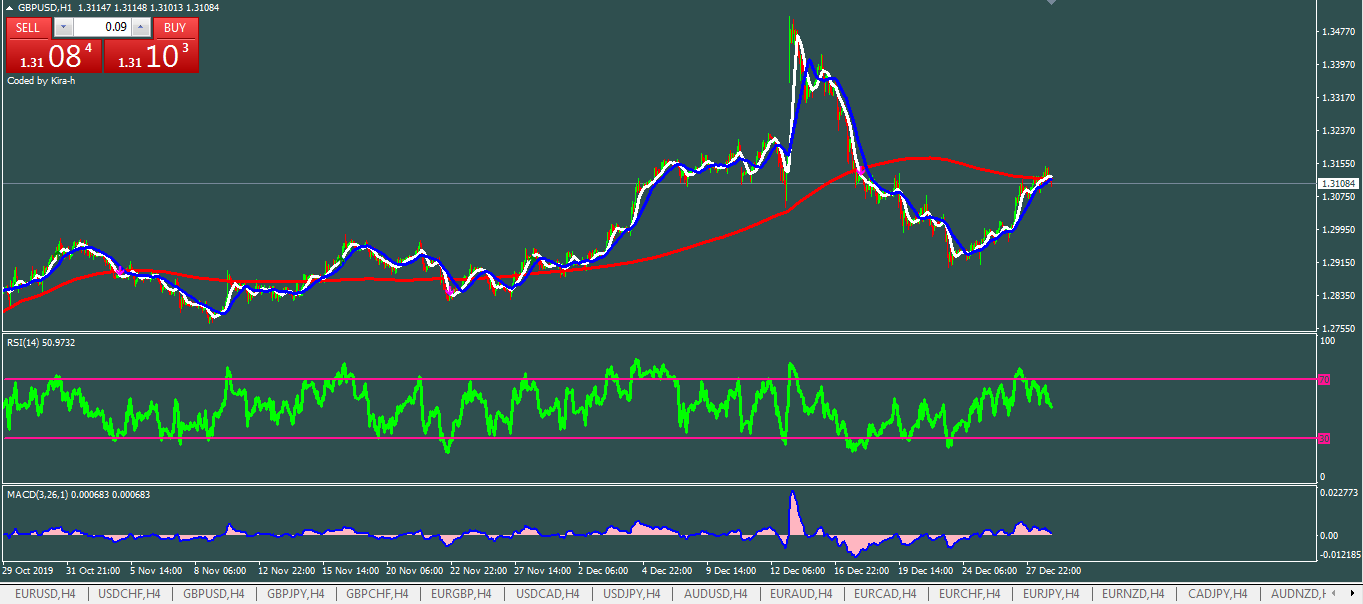The image size is (1363, 604).
Task: Click the current price label 1.31084
Action: coord(1337,184)
